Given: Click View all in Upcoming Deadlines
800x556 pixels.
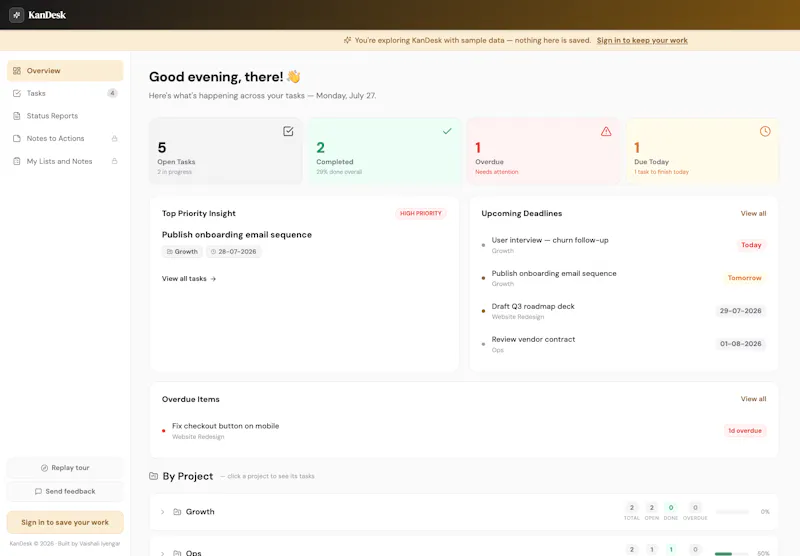Looking at the screenshot, I should 753,213.
